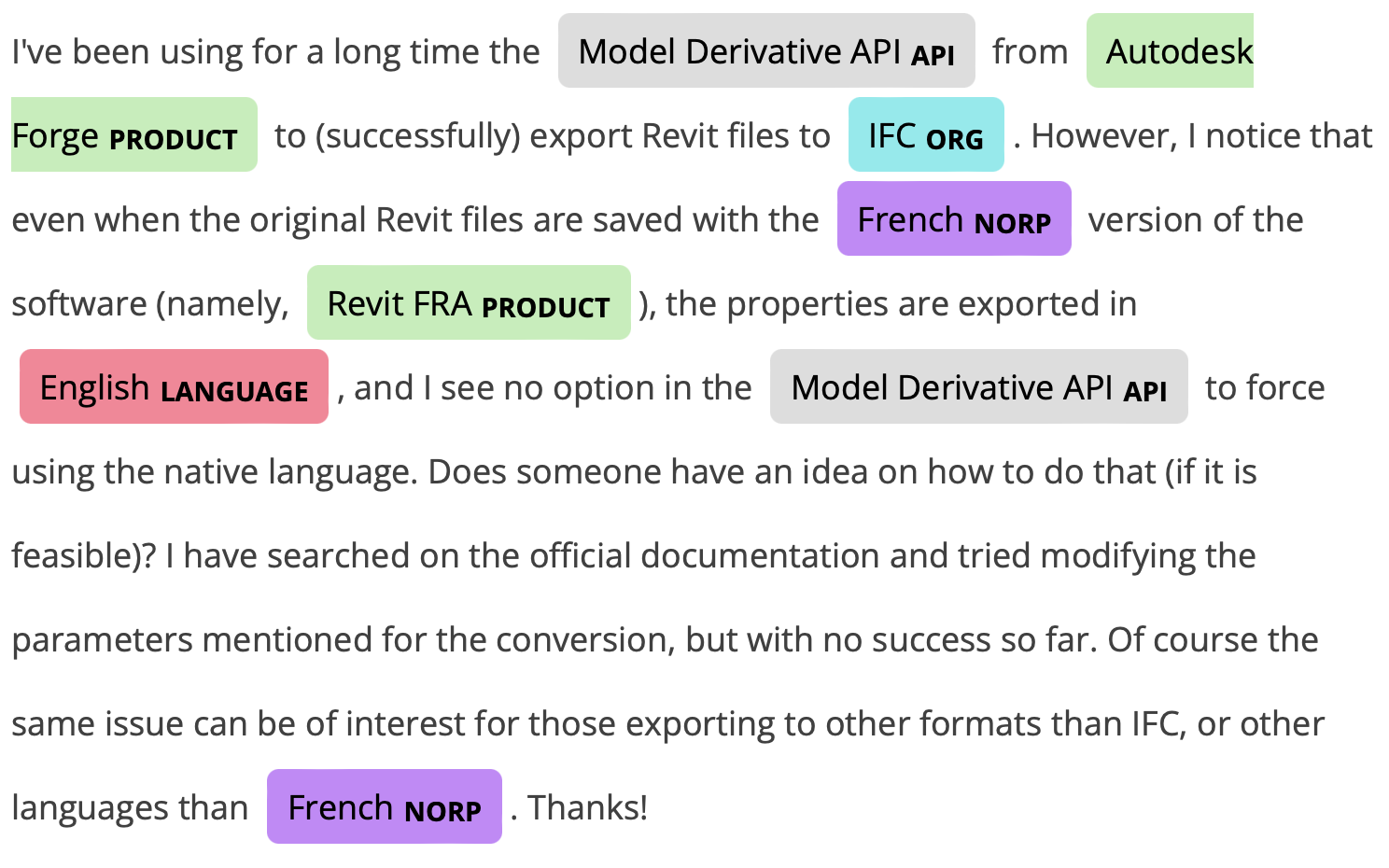
Task: Click the English LANGUAGE entity
Action: point(173,386)
